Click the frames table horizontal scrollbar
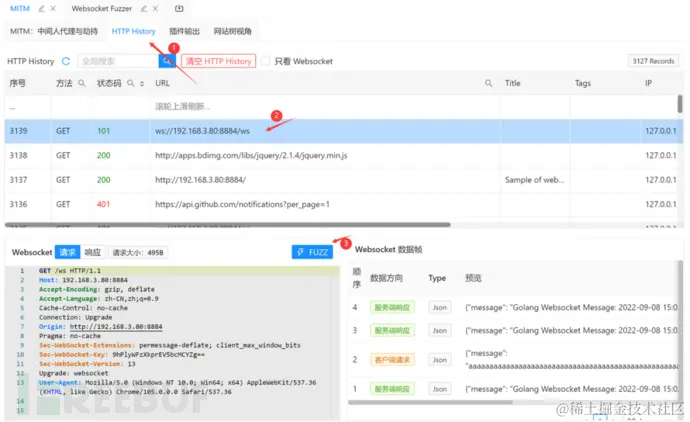This screenshot has width=690, height=422. click(430, 402)
